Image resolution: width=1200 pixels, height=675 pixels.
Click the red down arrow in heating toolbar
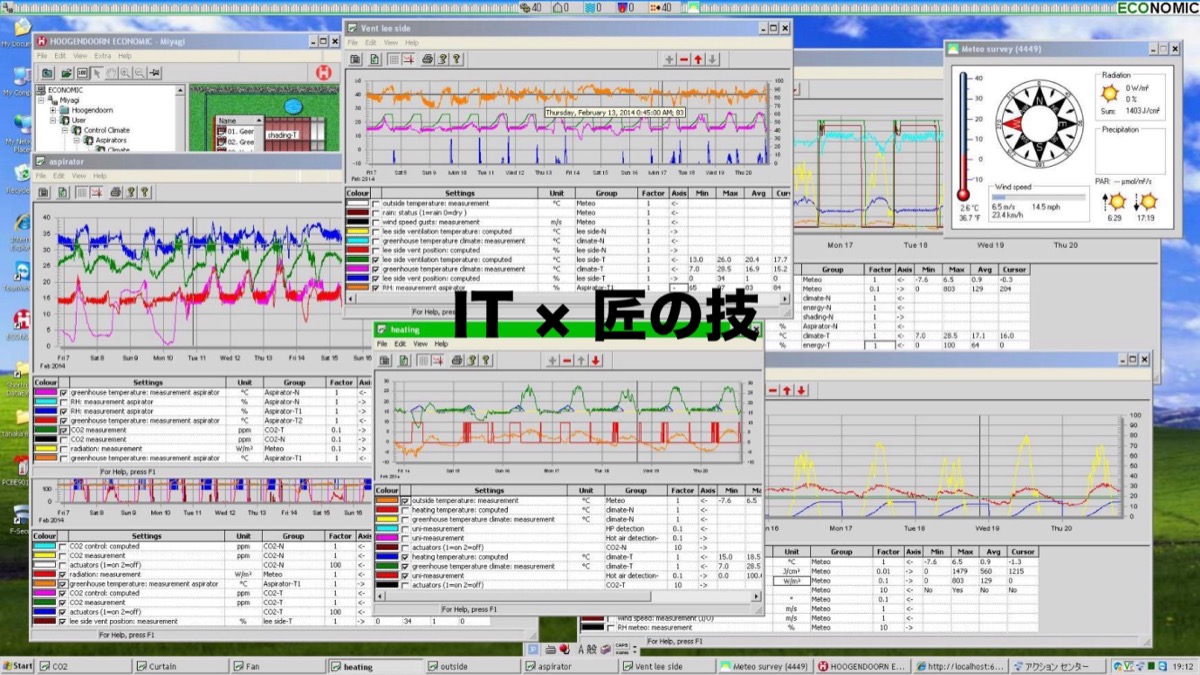[596, 360]
